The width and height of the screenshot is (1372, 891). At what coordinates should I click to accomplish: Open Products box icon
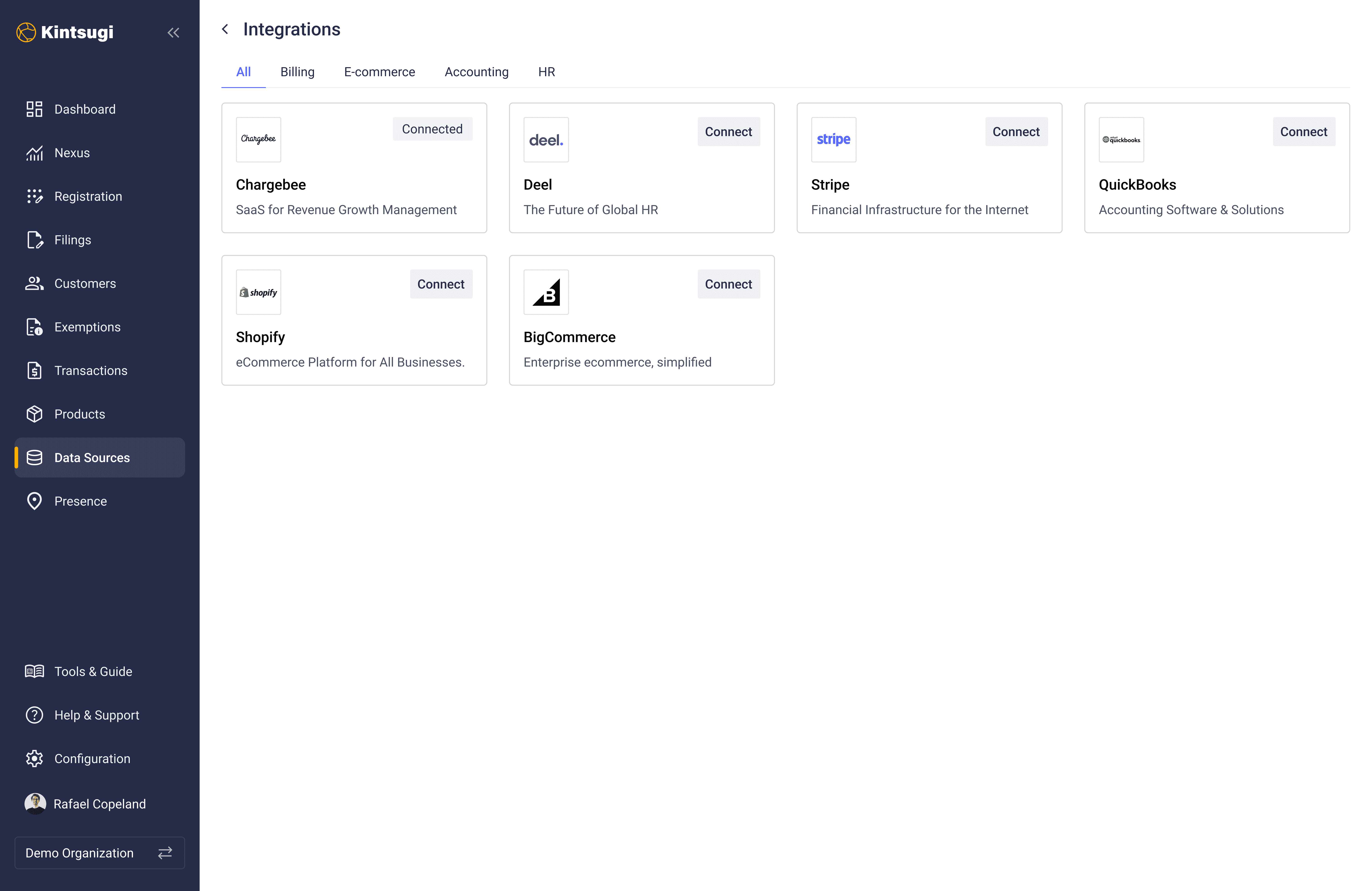34,414
